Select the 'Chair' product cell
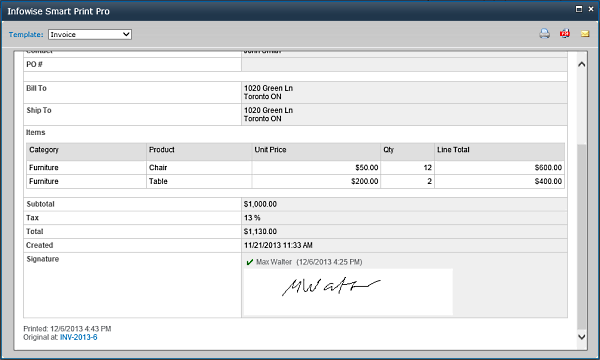The image size is (600, 360). click(199, 168)
